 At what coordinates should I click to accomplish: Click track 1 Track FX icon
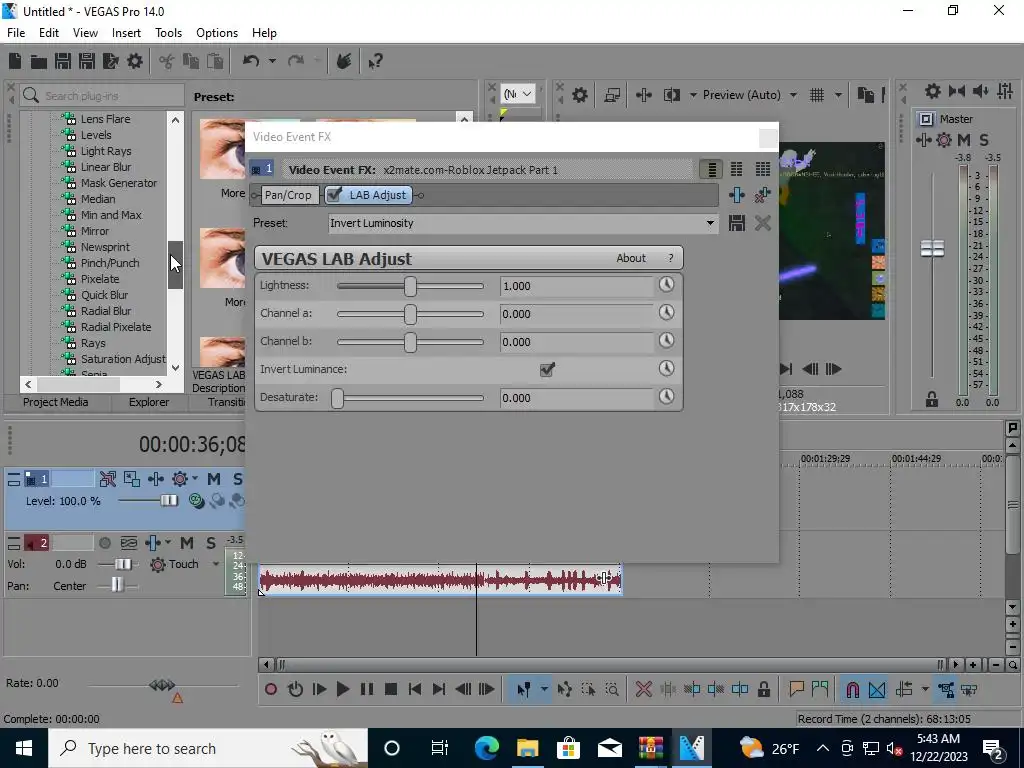click(155, 479)
